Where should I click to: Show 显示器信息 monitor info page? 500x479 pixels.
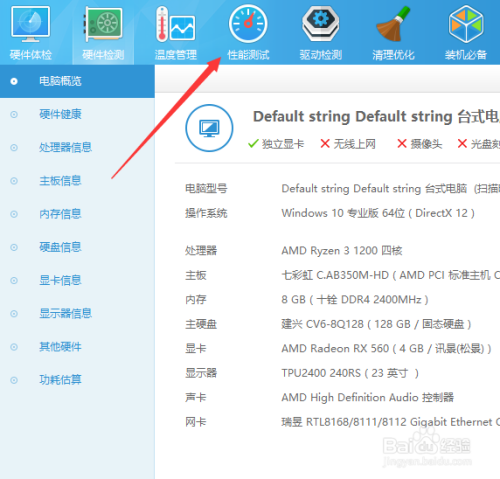66,314
